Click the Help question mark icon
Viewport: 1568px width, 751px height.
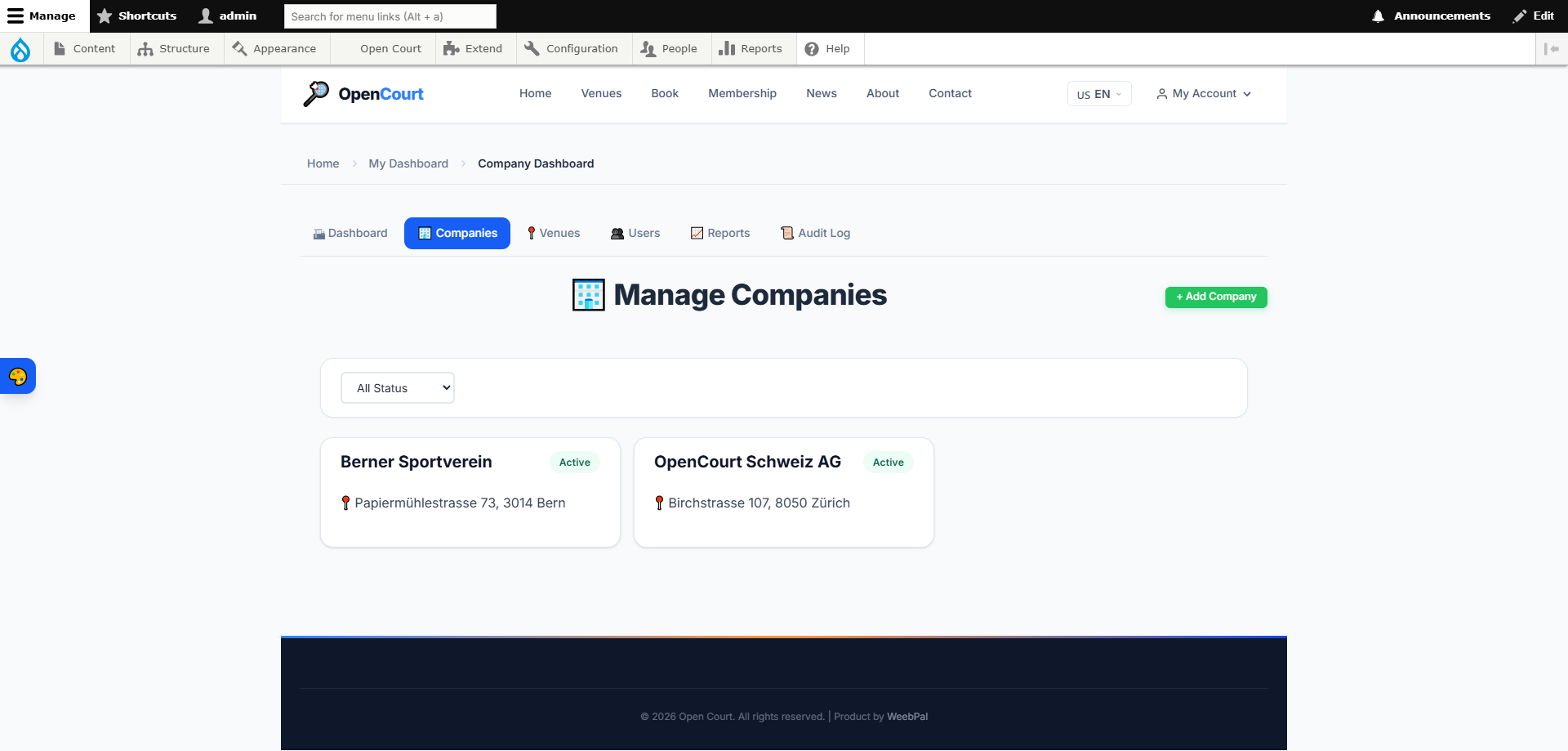pos(811,49)
